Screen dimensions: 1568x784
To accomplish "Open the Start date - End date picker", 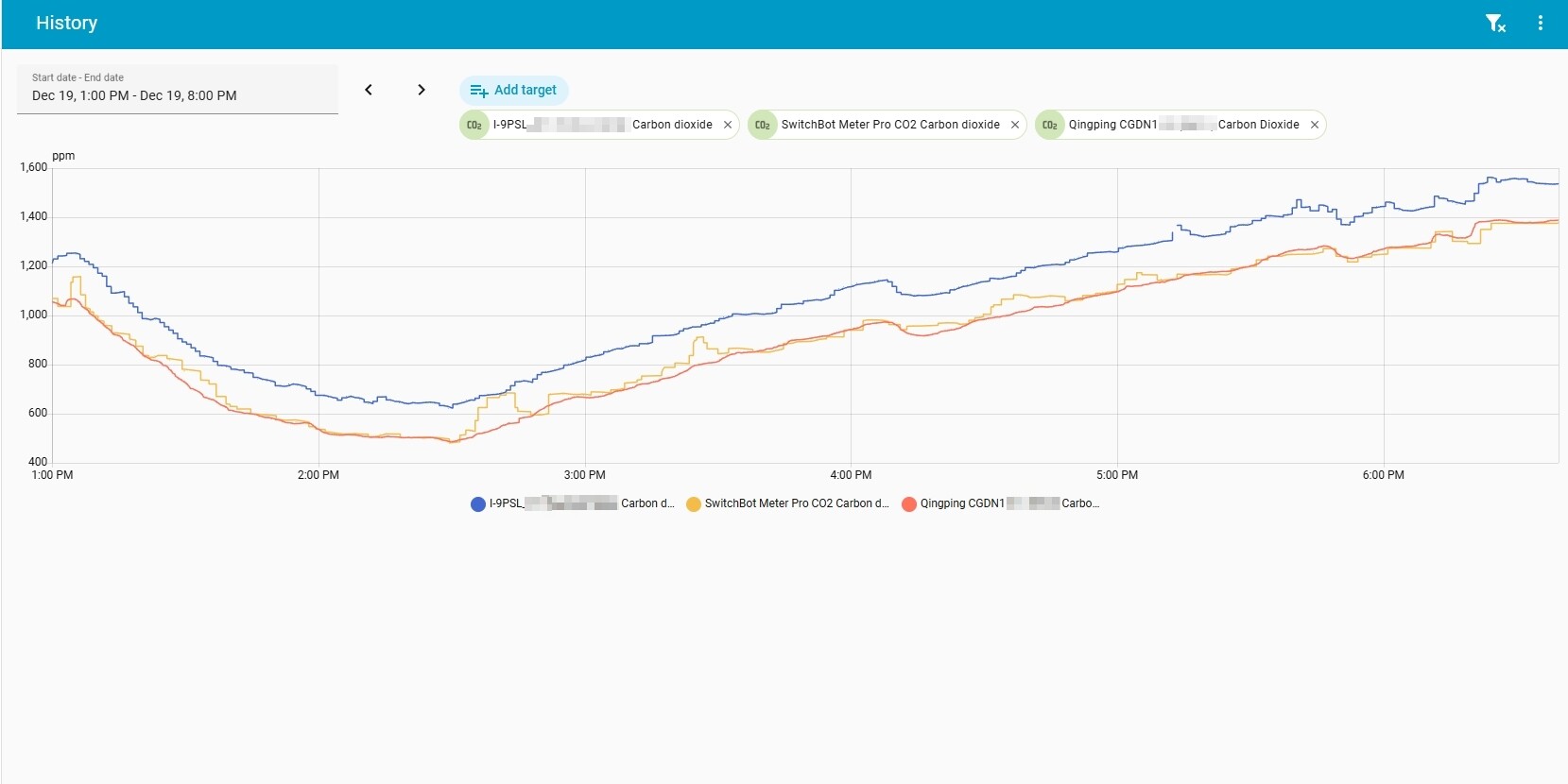I will (178, 90).
